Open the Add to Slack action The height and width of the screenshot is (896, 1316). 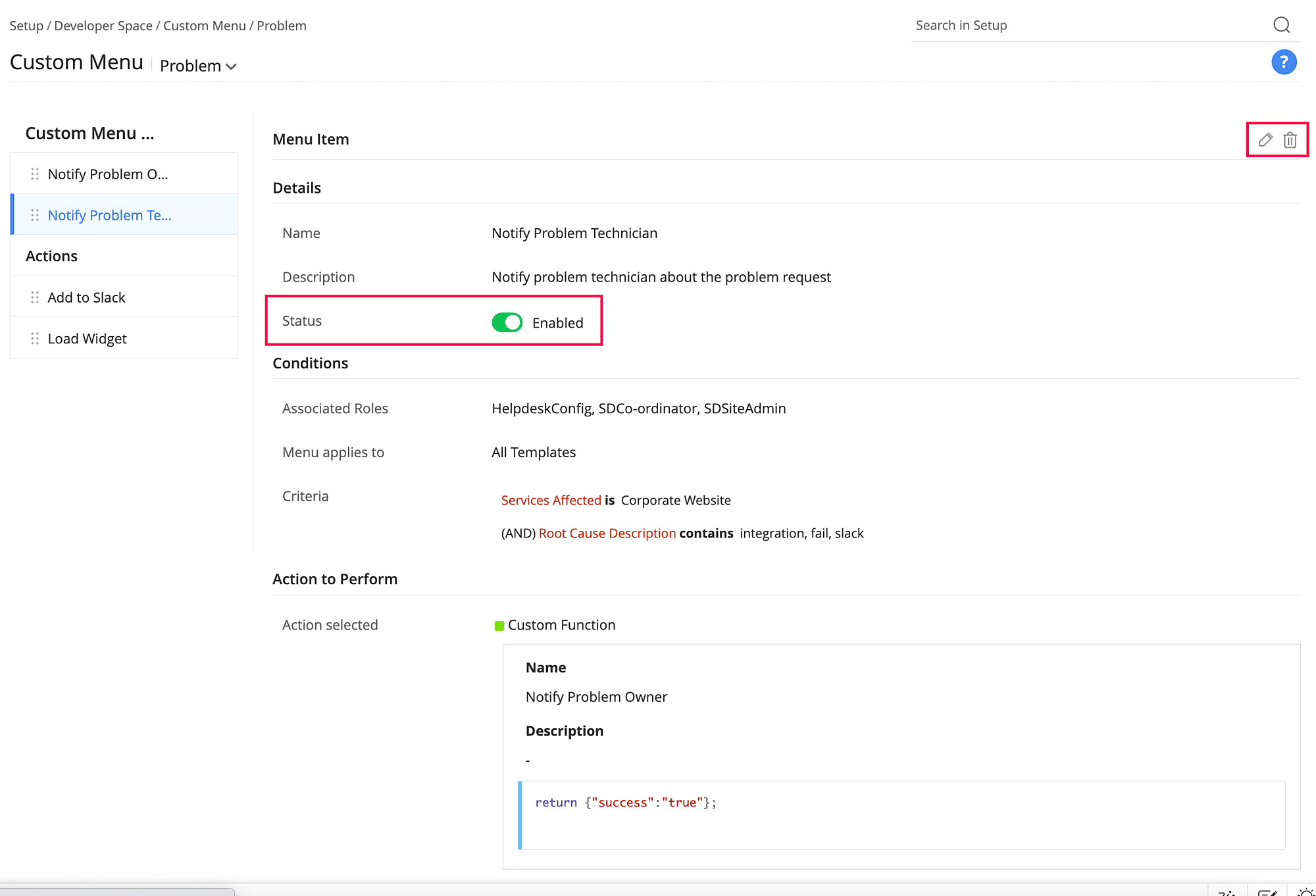(x=86, y=297)
